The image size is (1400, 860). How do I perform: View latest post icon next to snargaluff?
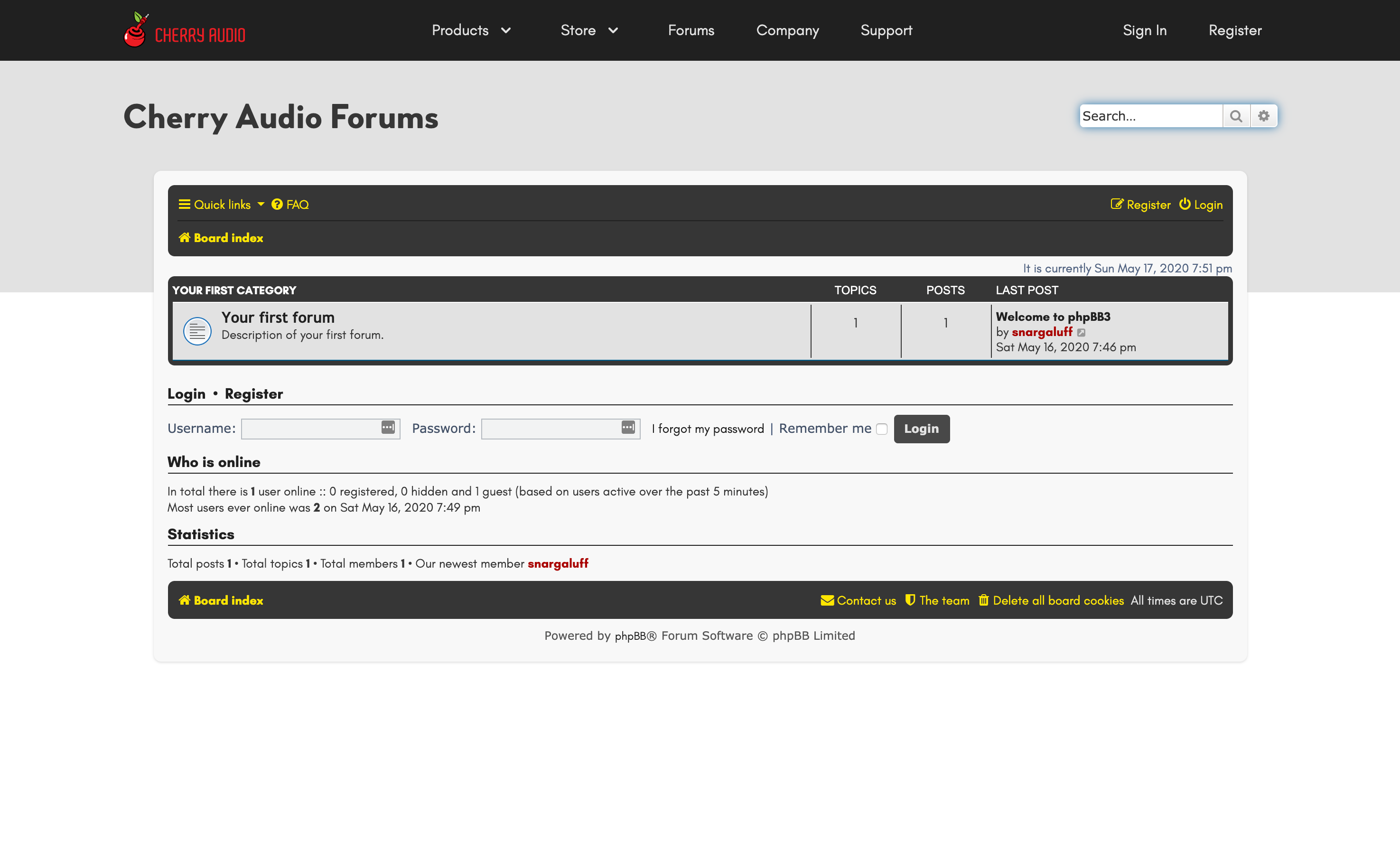pos(1081,333)
